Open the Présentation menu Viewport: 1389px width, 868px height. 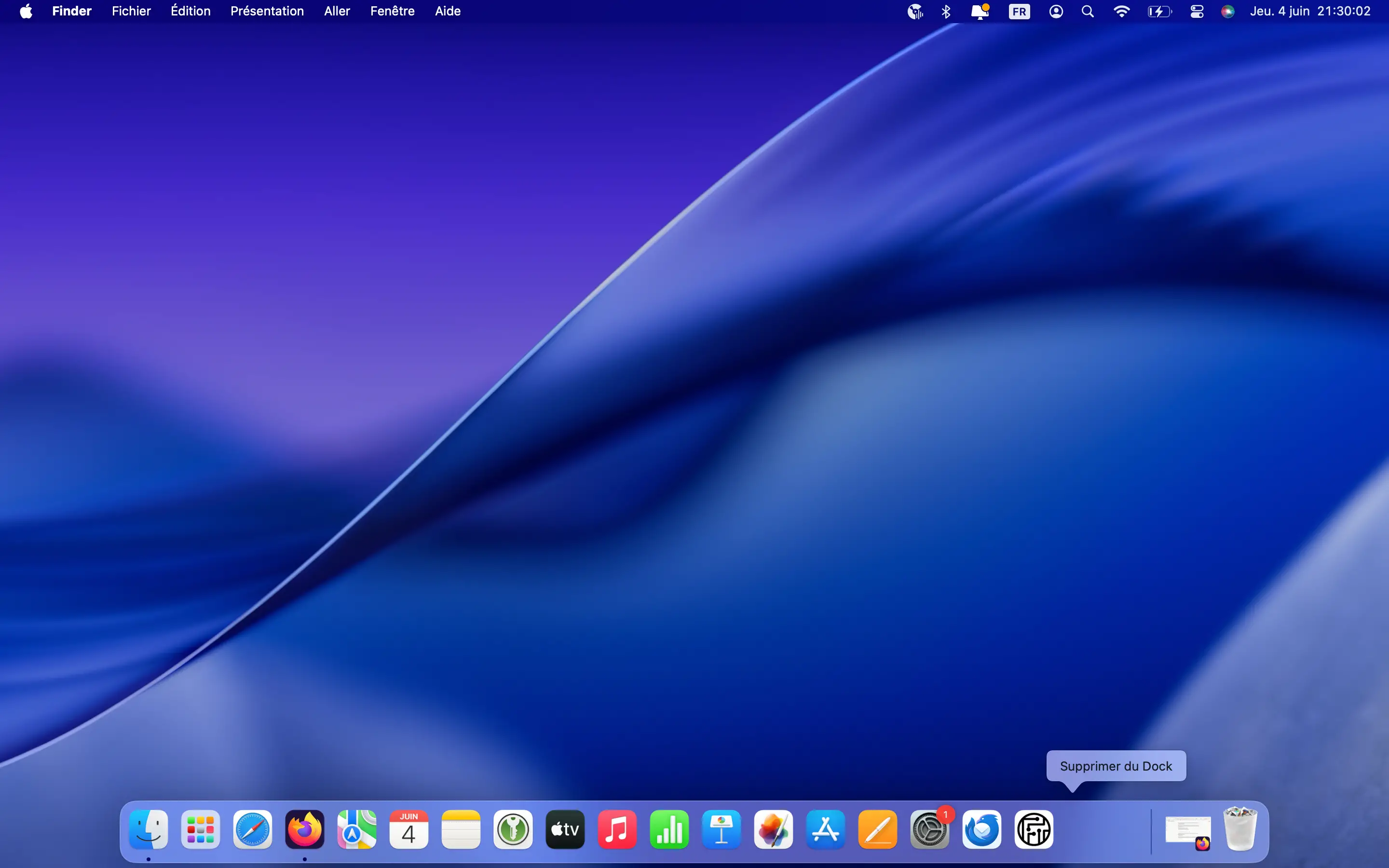[x=267, y=12]
